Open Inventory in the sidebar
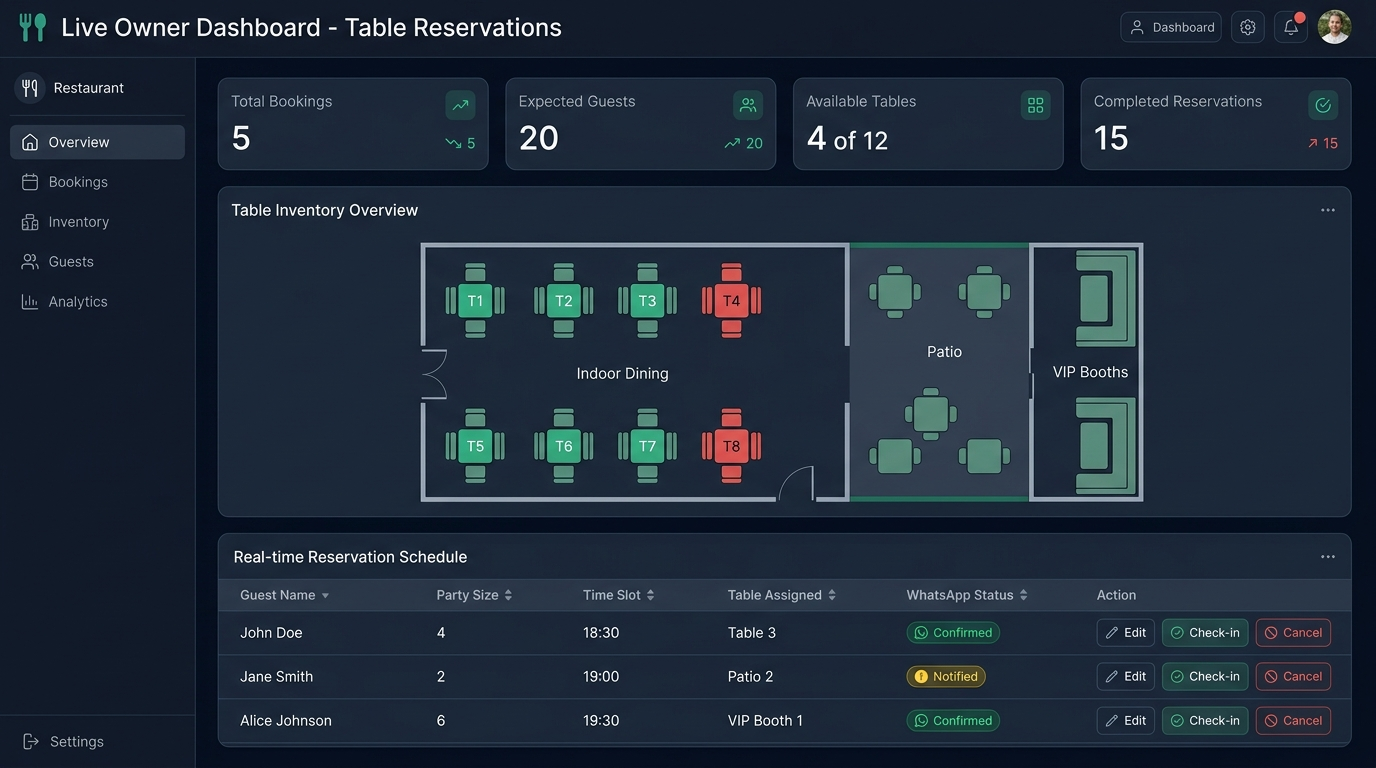 click(97, 222)
